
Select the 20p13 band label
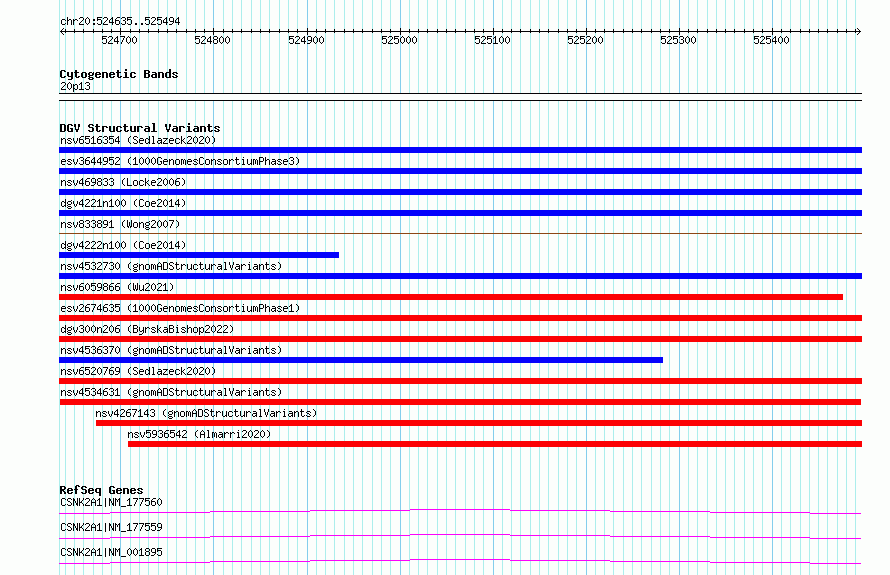pyautogui.click(x=75, y=86)
